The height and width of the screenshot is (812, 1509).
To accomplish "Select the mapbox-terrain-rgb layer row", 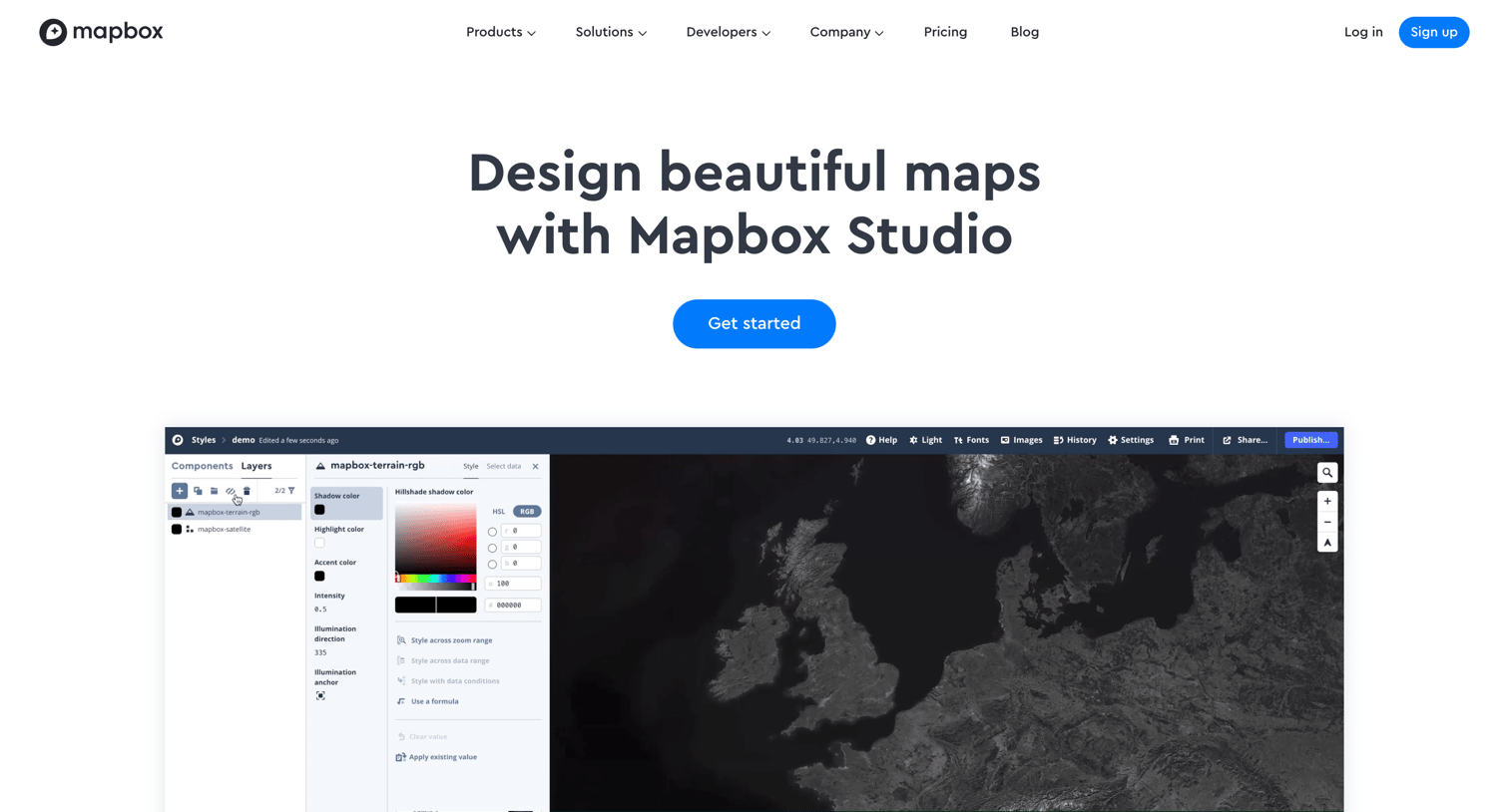I will (x=235, y=512).
